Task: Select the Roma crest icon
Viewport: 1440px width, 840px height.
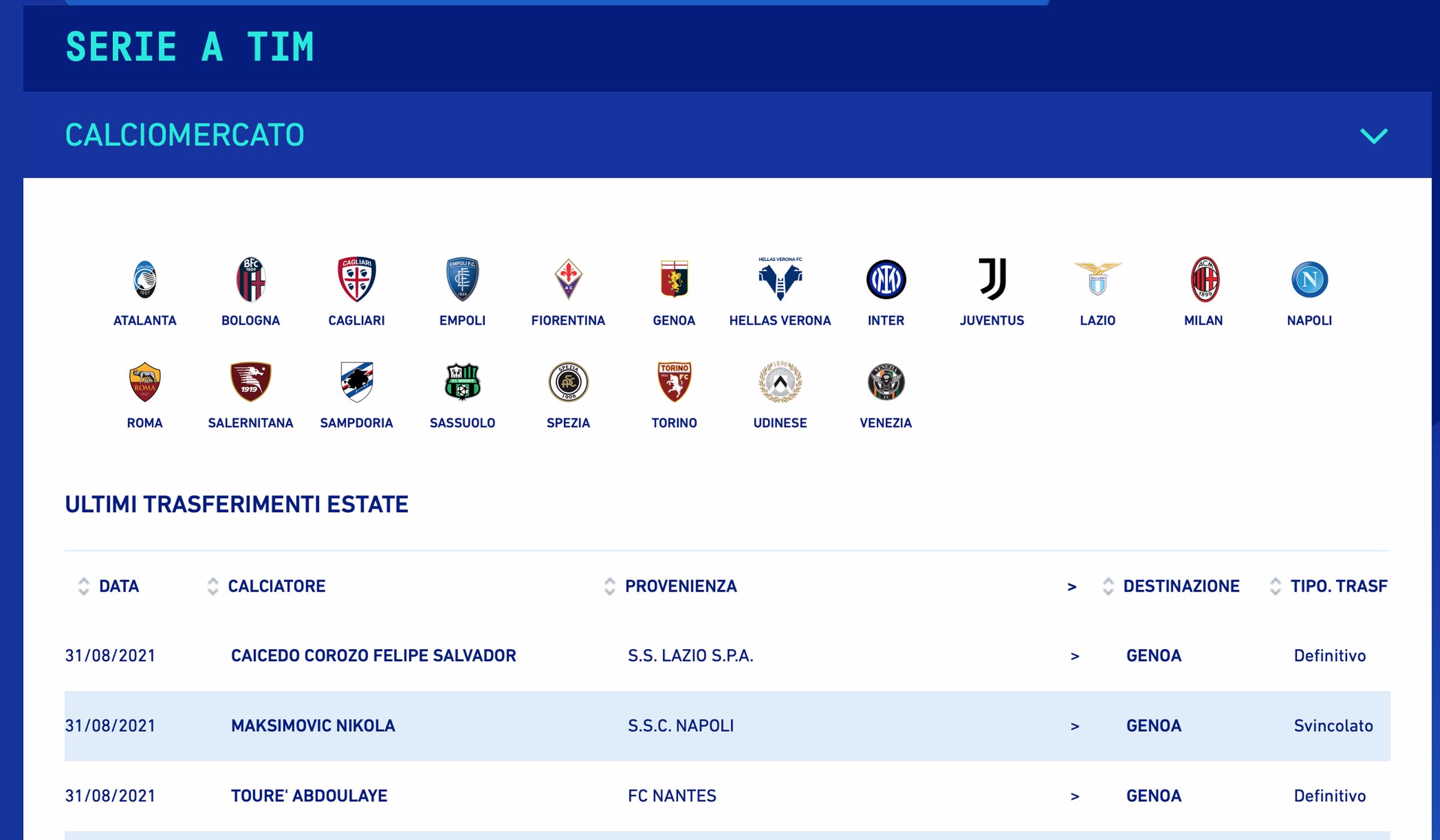Action: 145,382
